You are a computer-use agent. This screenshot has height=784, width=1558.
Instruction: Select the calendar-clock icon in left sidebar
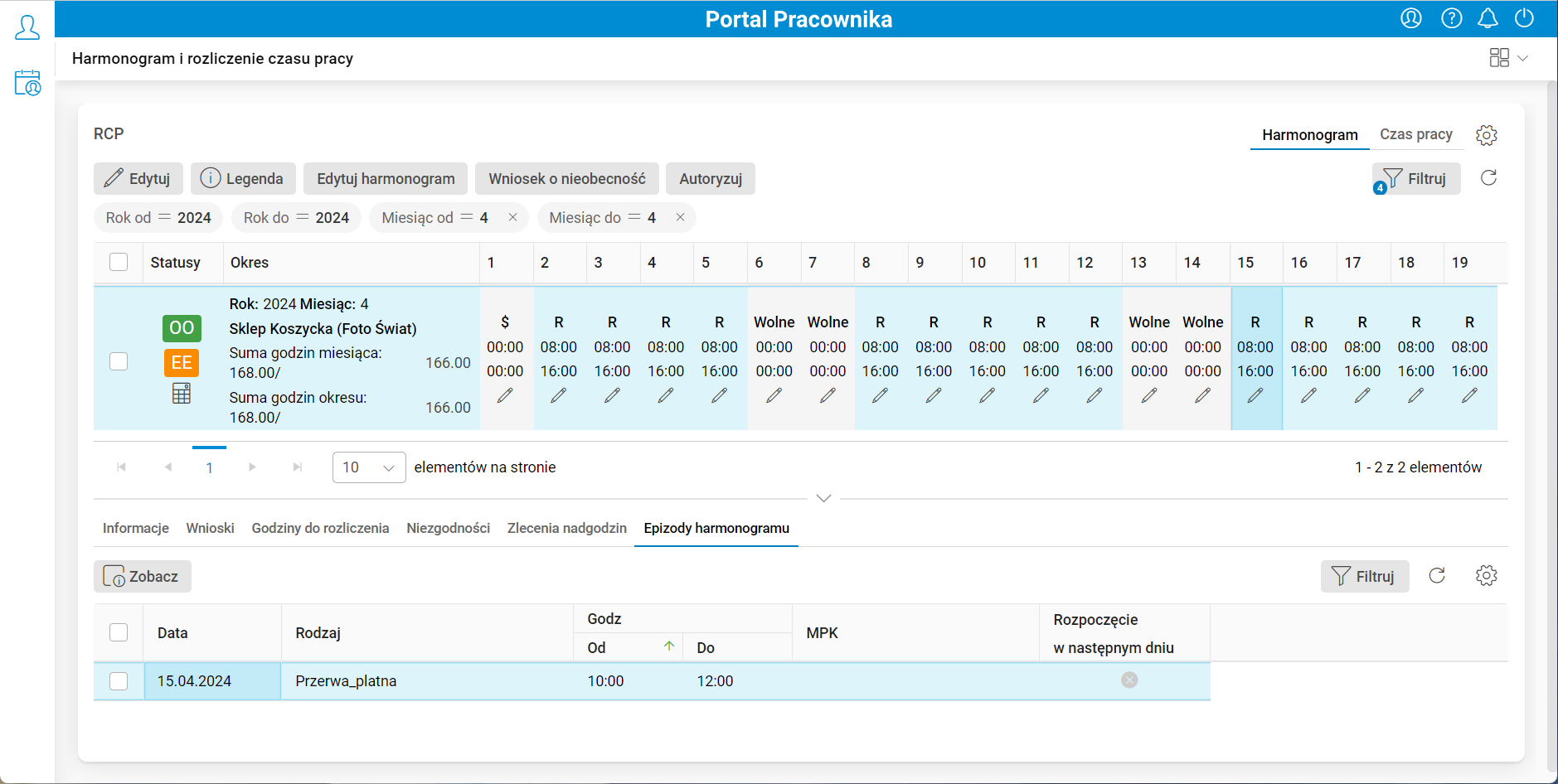[27, 83]
